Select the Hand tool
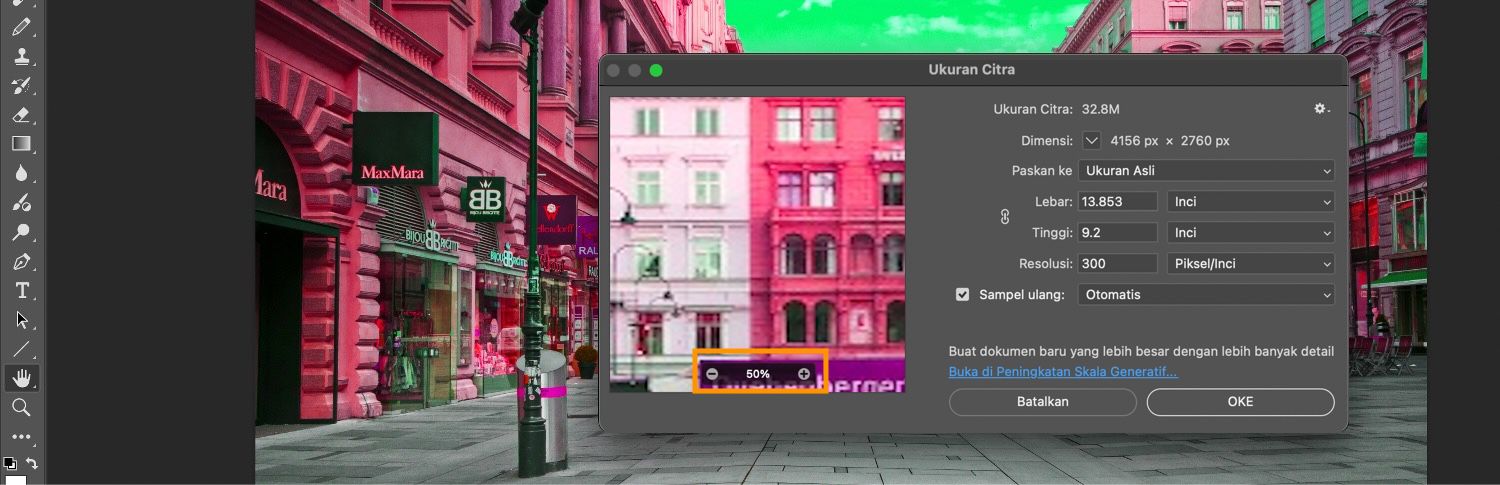1500x485 pixels. (x=21, y=378)
